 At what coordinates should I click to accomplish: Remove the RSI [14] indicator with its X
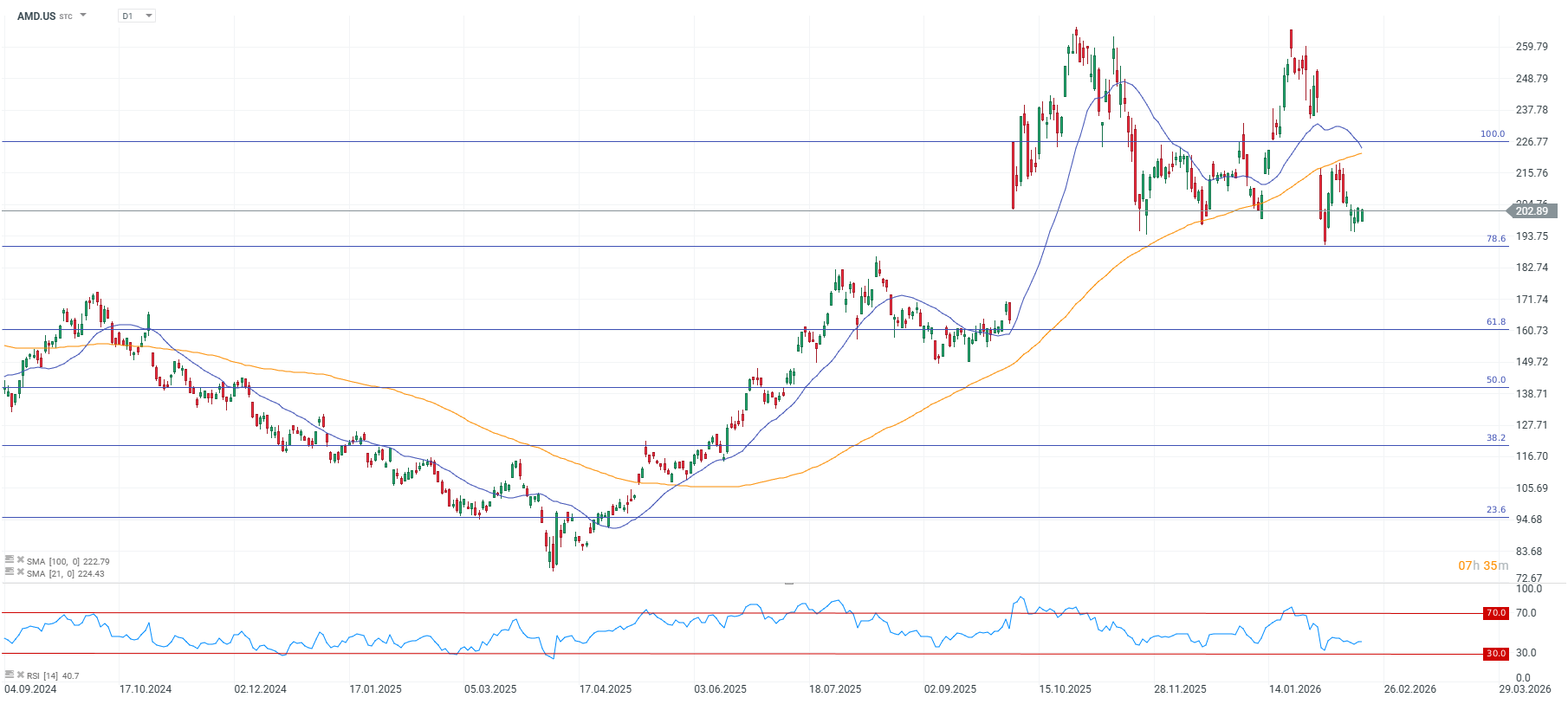(20, 675)
